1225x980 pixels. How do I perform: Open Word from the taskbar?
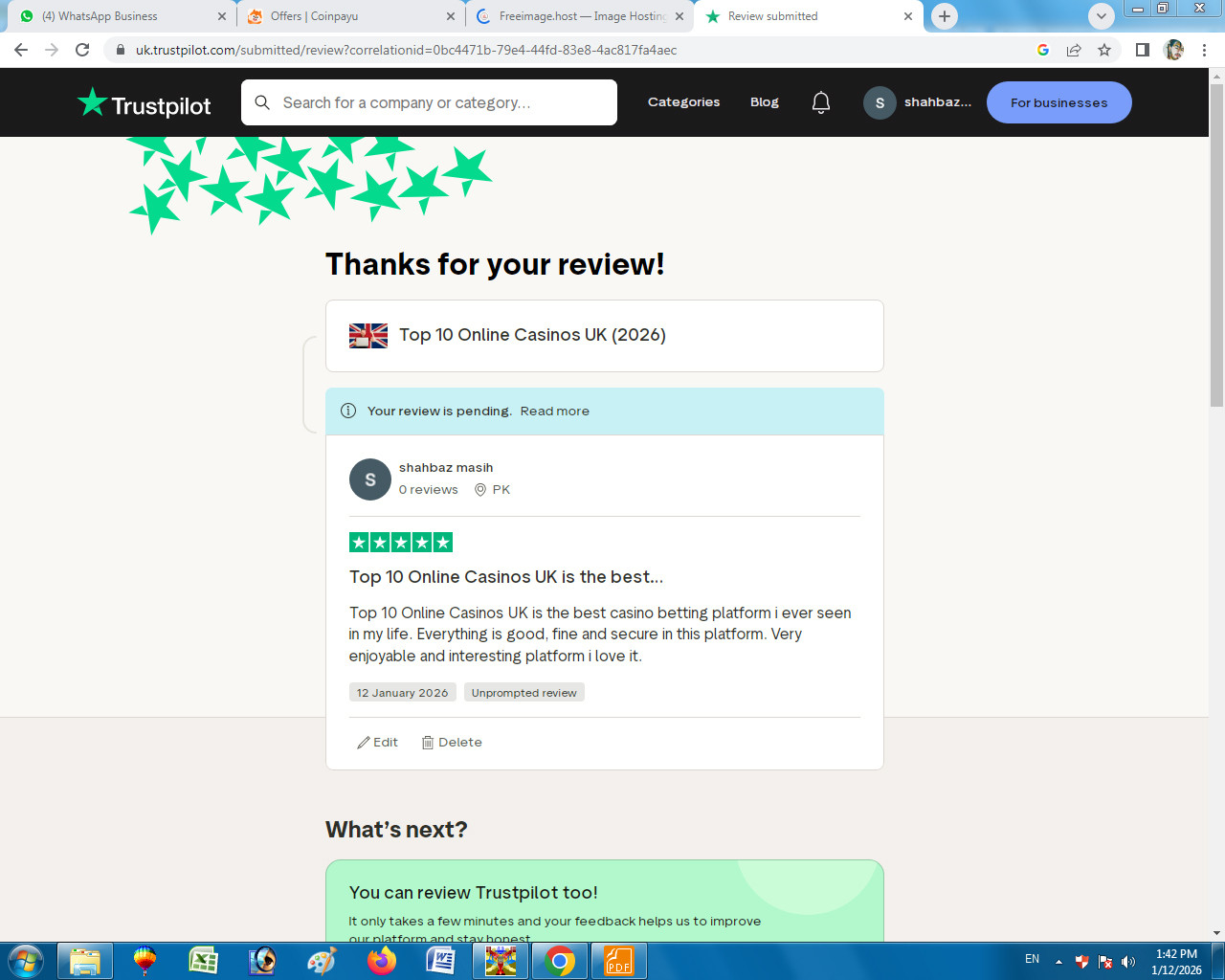440,961
